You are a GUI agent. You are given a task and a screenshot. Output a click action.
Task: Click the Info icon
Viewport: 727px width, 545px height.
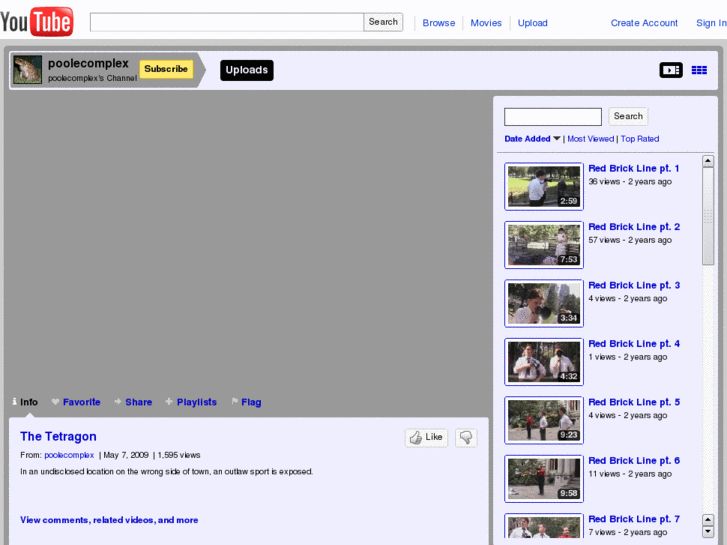click(x=14, y=402)
